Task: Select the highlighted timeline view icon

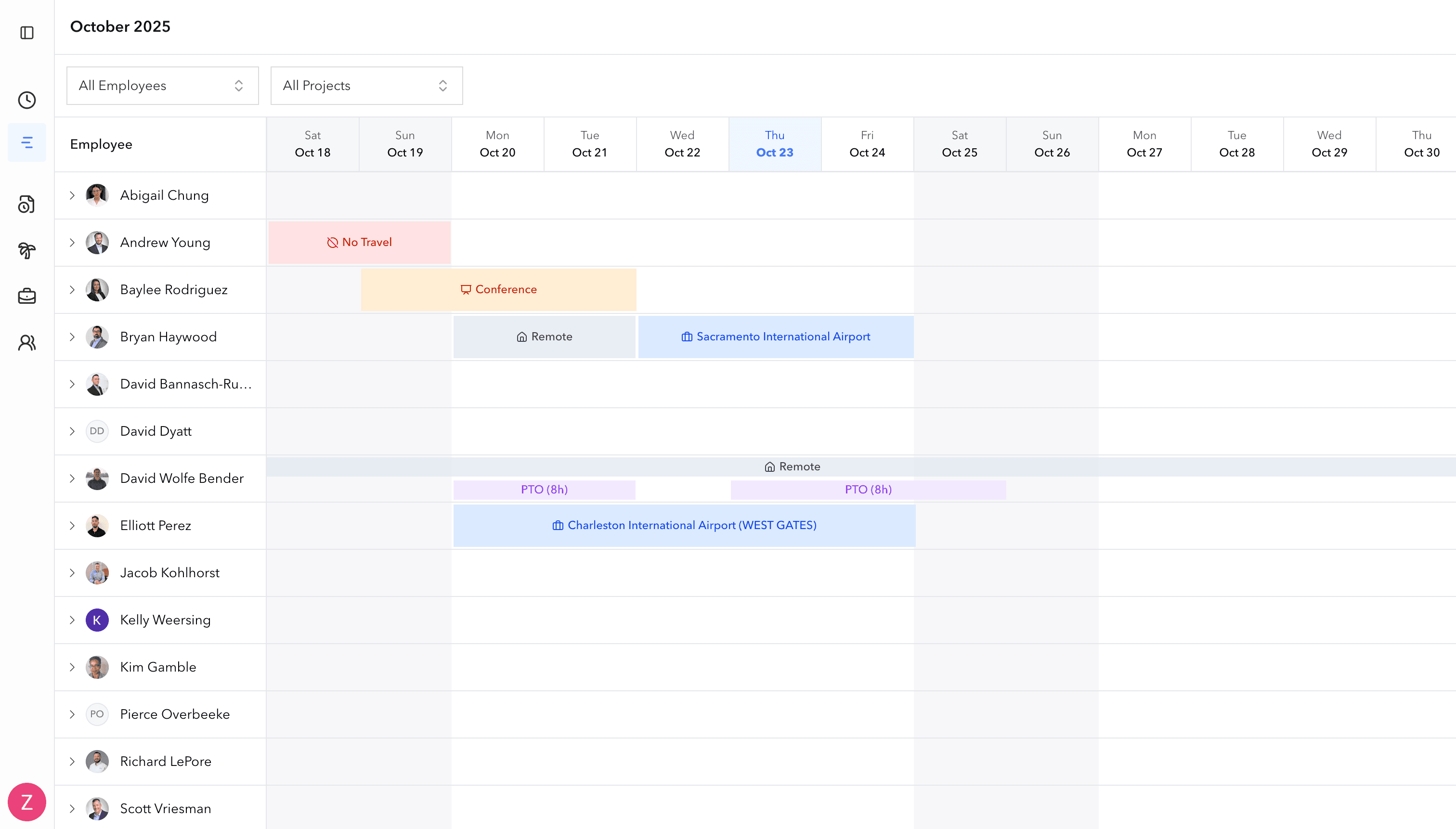Action: (x=26, y=142)
